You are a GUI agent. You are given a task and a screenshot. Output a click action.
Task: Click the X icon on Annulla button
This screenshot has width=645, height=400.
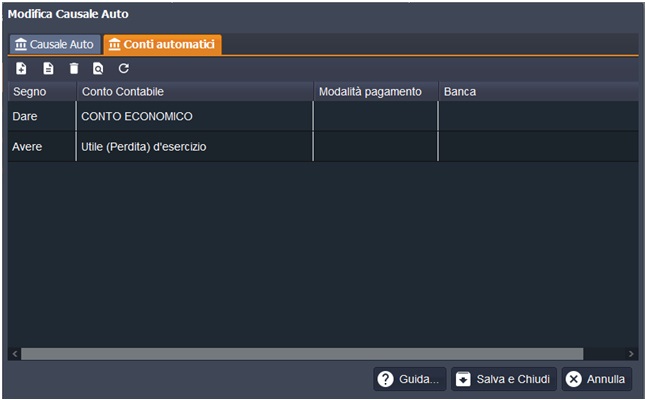(573, 379)
